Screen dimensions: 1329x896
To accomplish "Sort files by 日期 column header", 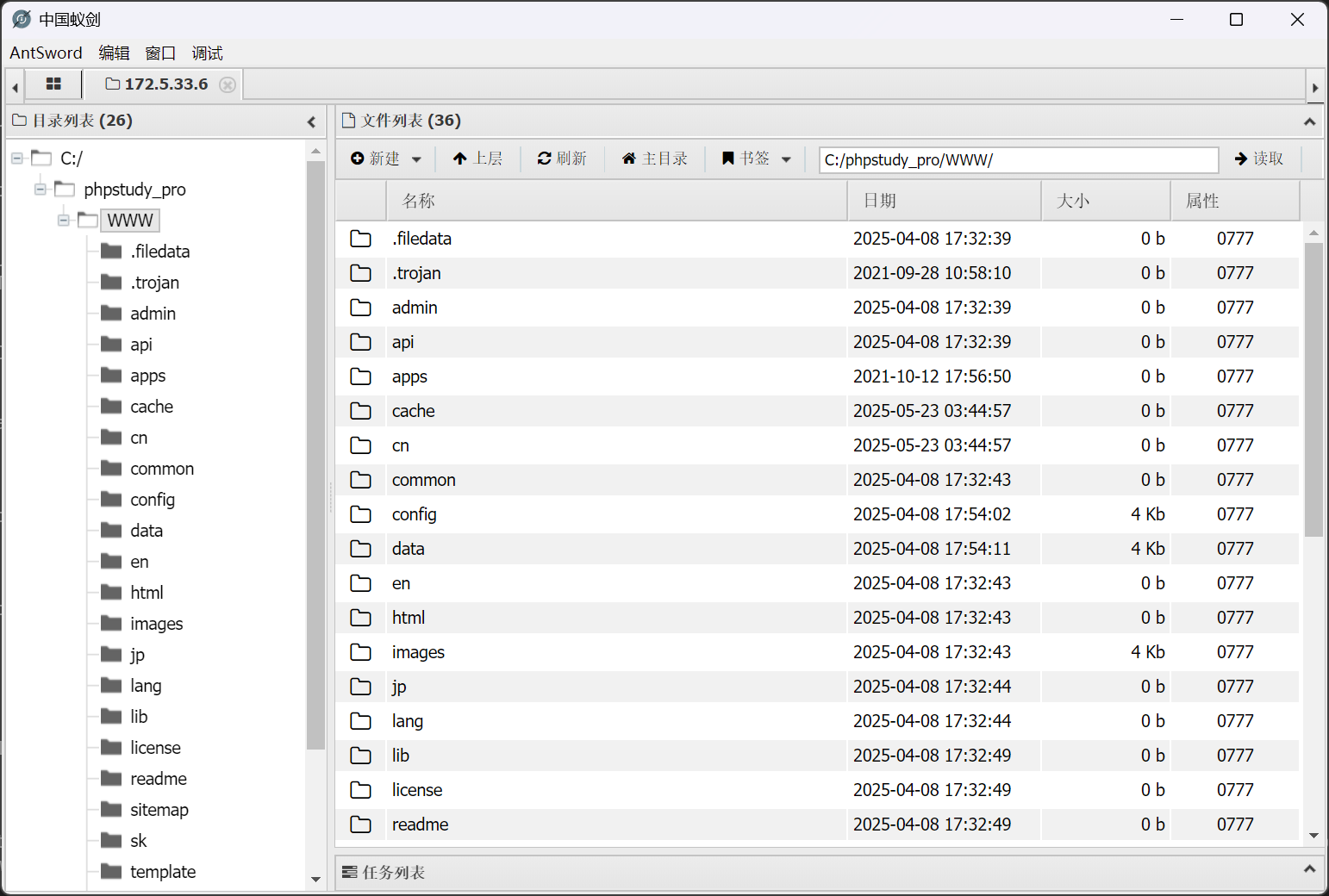I will tap(879, 201).
